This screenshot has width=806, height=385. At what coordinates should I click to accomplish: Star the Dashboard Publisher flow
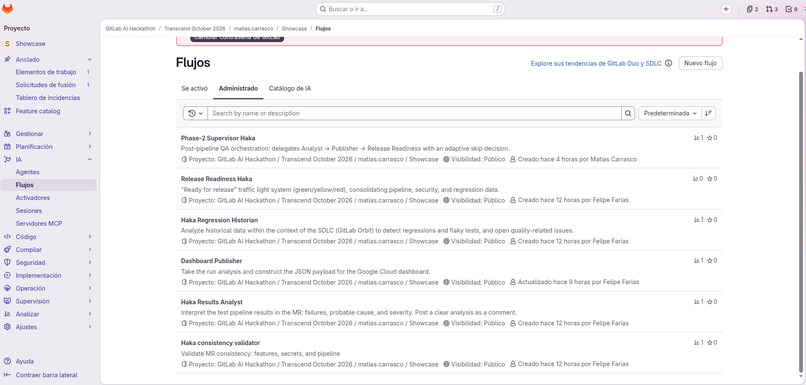(x=712, y=261)
